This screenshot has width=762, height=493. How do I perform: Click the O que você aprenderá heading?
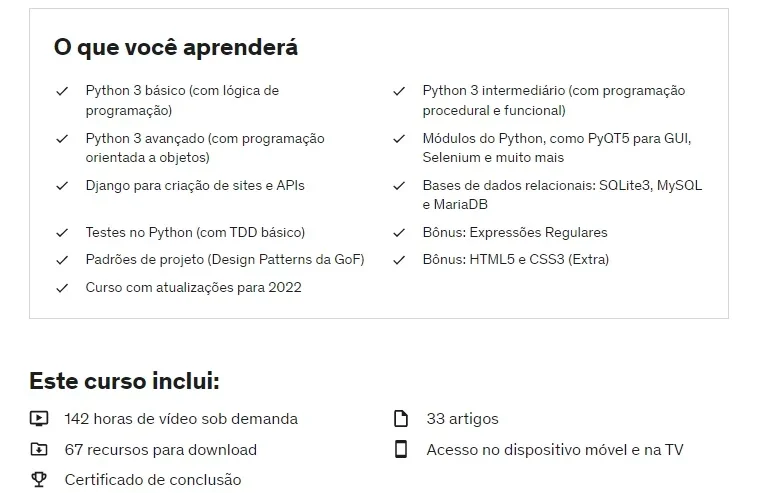pyautogui.click(x=176, y=48)
